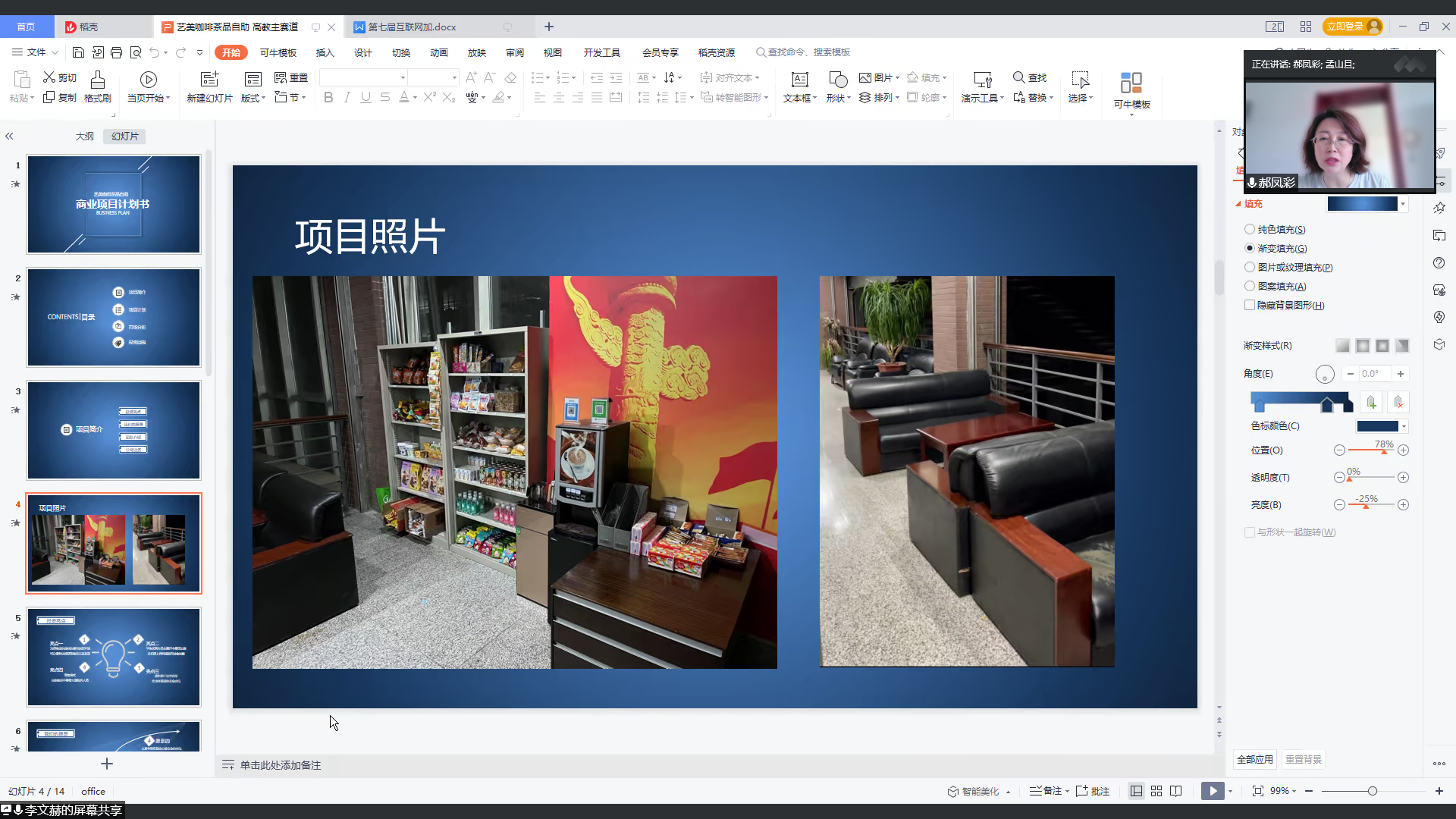
Task: Switch to slide sorter view icon
Action: pyautogui.click(x=1156, y=791)
